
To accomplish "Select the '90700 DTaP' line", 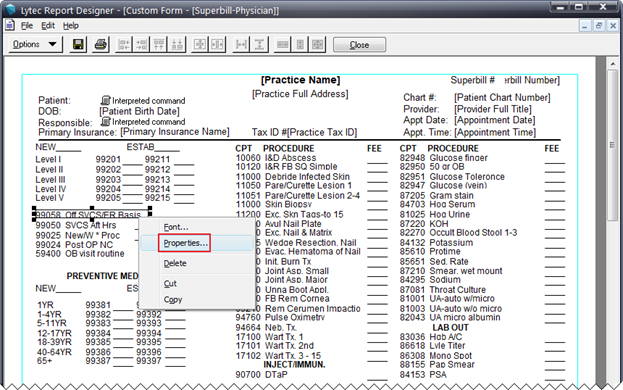I will tap(261, 375).
